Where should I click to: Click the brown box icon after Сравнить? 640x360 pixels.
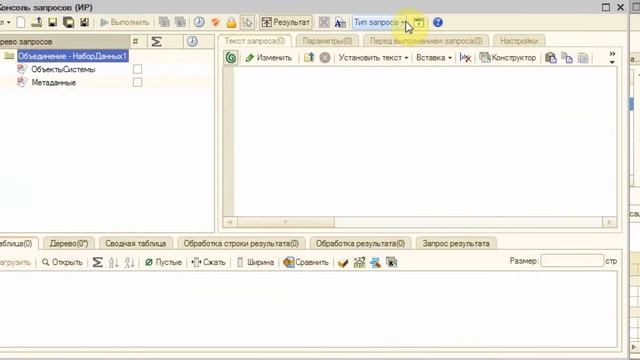tap(343, 262)
